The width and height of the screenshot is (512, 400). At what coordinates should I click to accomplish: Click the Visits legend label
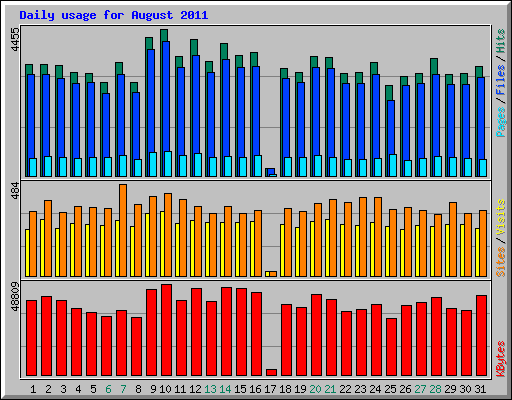point(501,217)
